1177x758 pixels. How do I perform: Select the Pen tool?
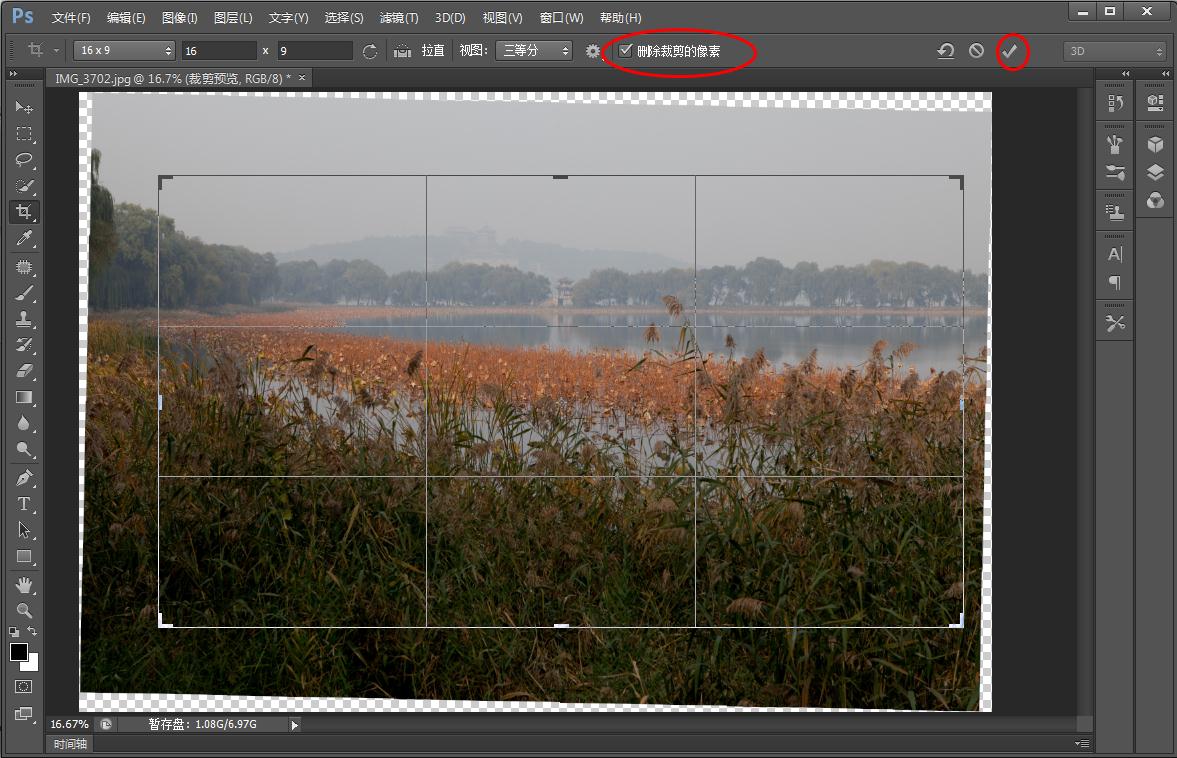click(x=24, y=478)
